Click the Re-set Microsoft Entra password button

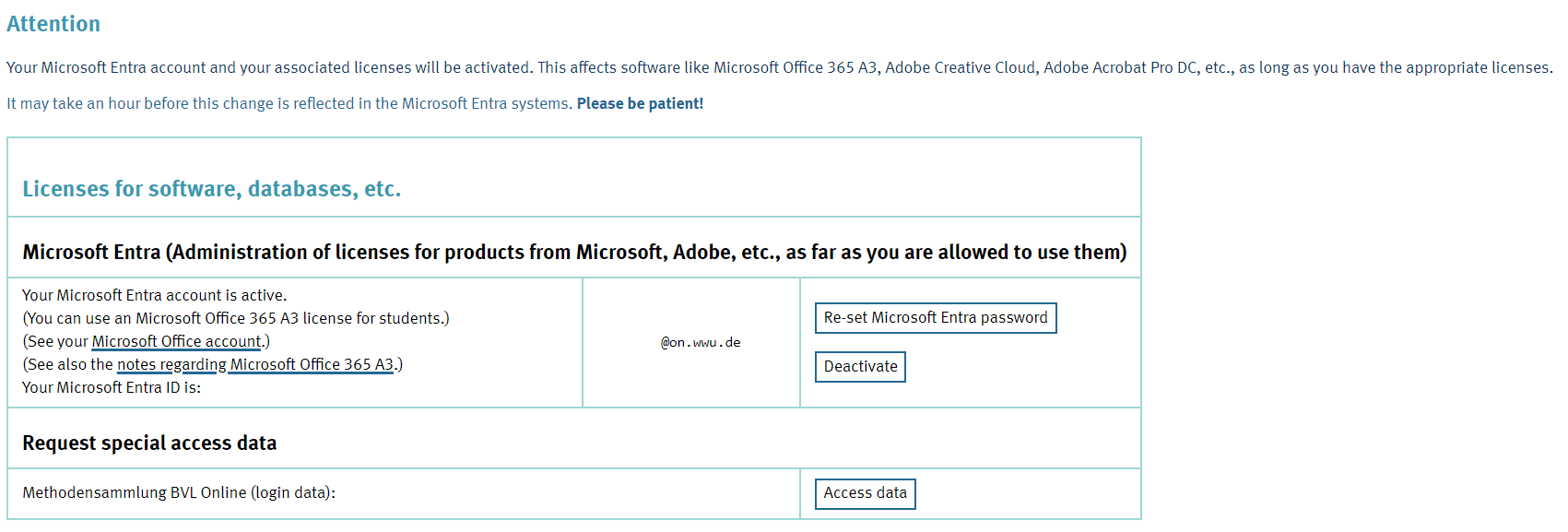pyautogui.click(x=935, y=318)
